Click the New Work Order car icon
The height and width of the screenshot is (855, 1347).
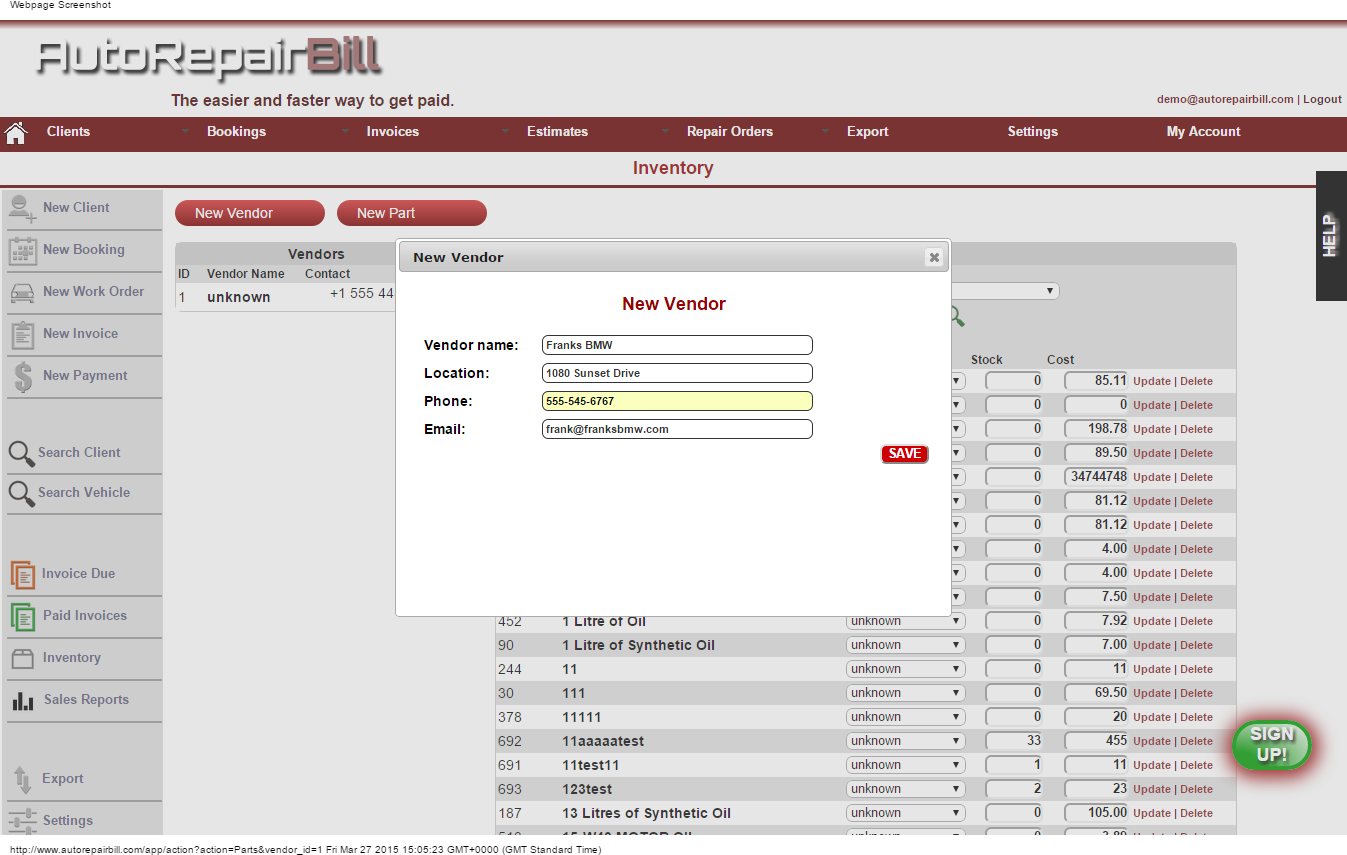(x=23, y=292)
